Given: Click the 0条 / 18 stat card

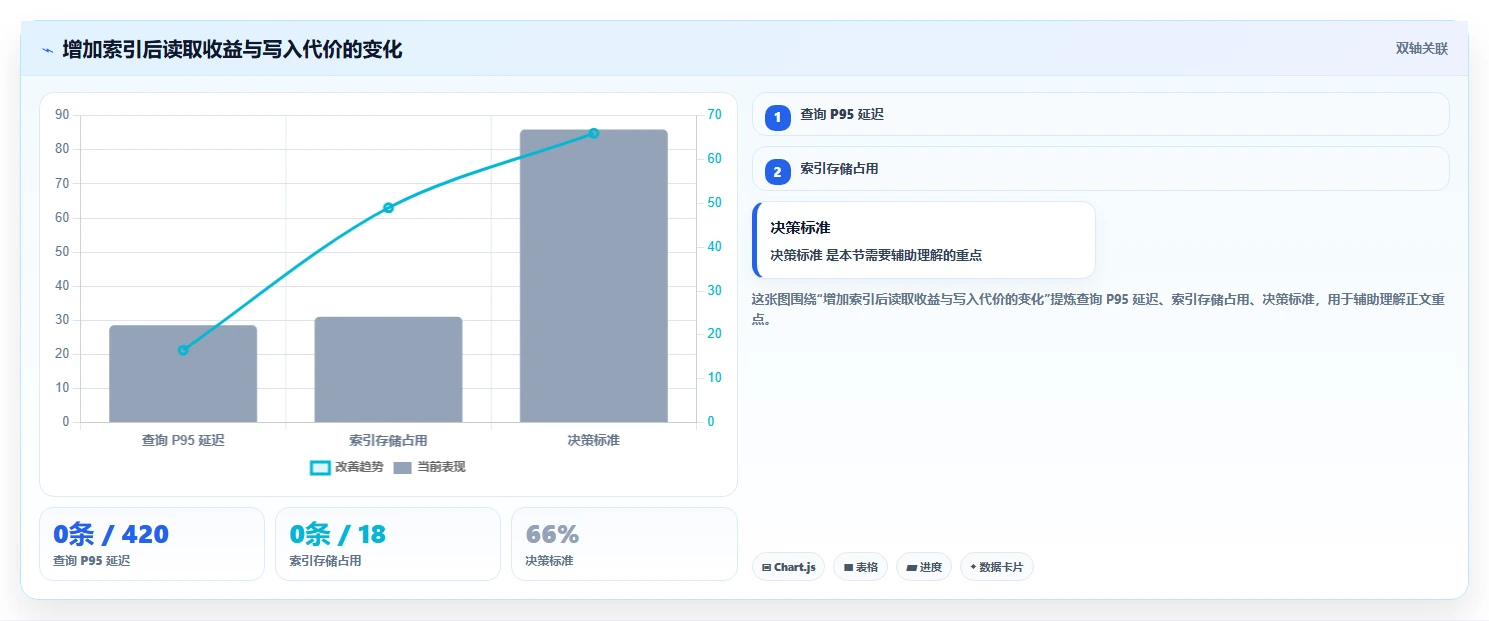Looking at the screenshot, I should [x=388, y=544].
